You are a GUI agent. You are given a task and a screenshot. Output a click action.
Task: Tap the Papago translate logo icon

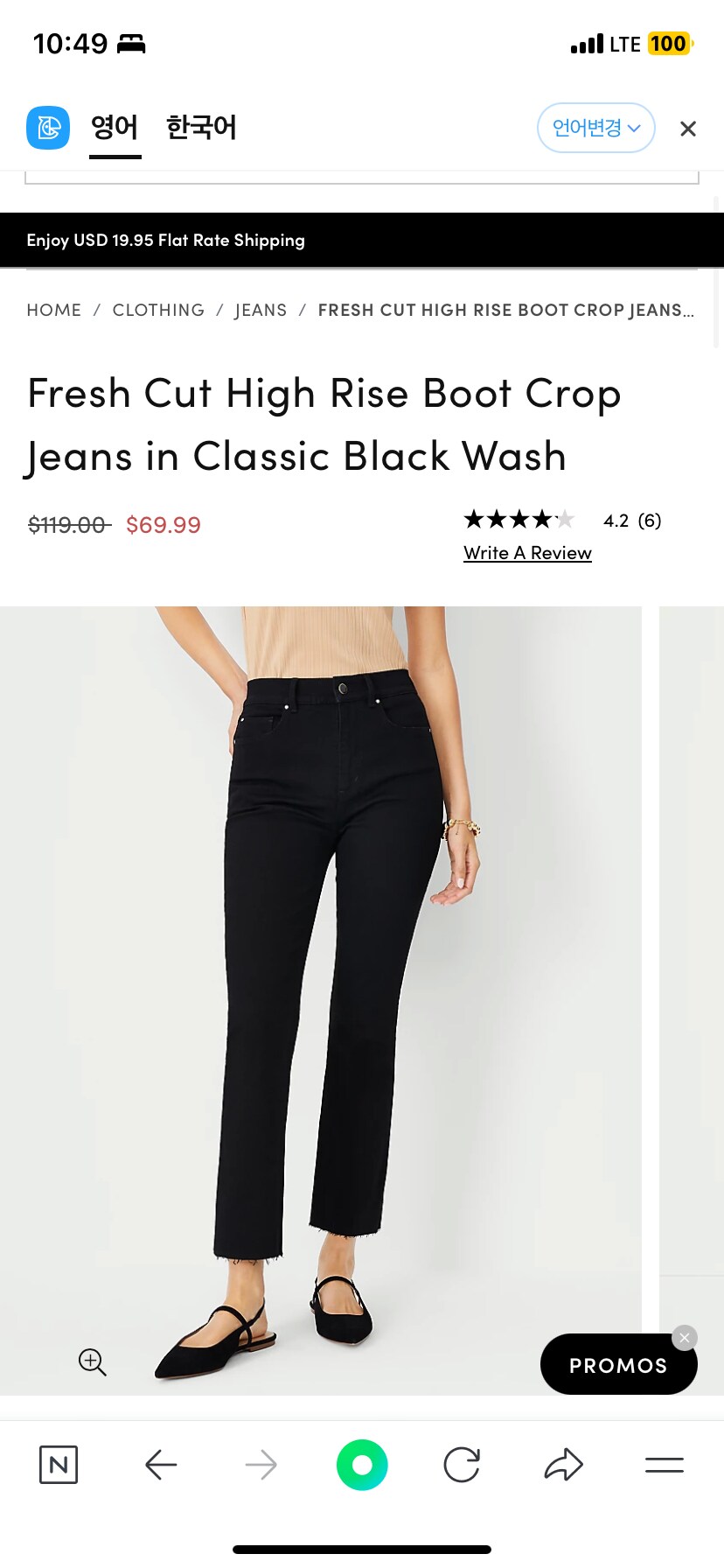click(x=48, y=128)
